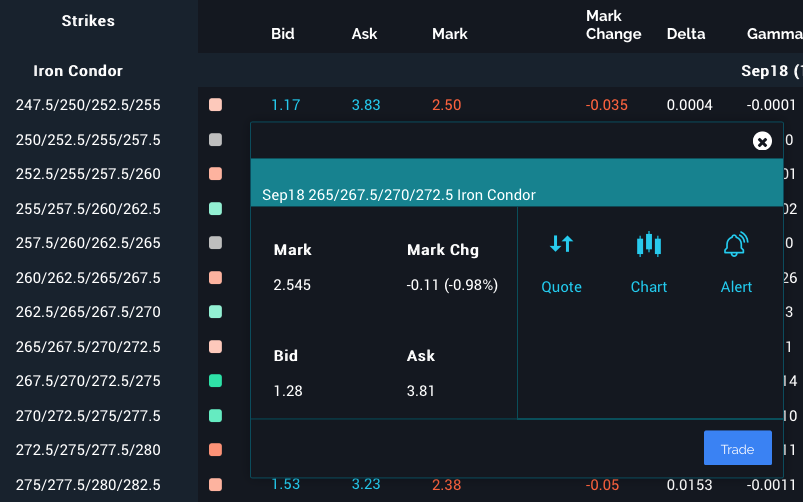Viewport: 803px width, 502px height.
Task: Select the 265/267.5/270/272.5 strike row
Action: tap(88, 347)
